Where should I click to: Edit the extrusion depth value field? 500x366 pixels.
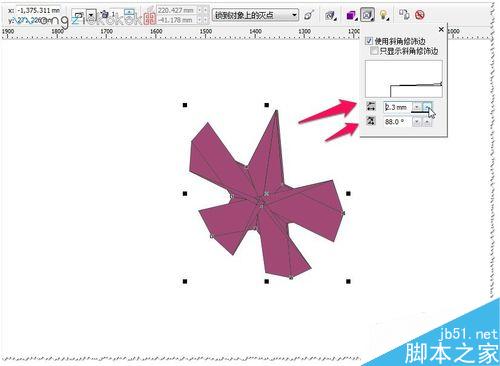click(x=117, y=15)
